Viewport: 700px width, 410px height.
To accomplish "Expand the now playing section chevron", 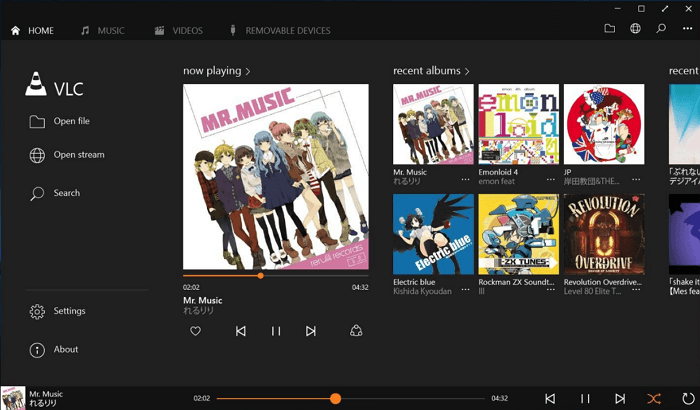I will 248,71.
